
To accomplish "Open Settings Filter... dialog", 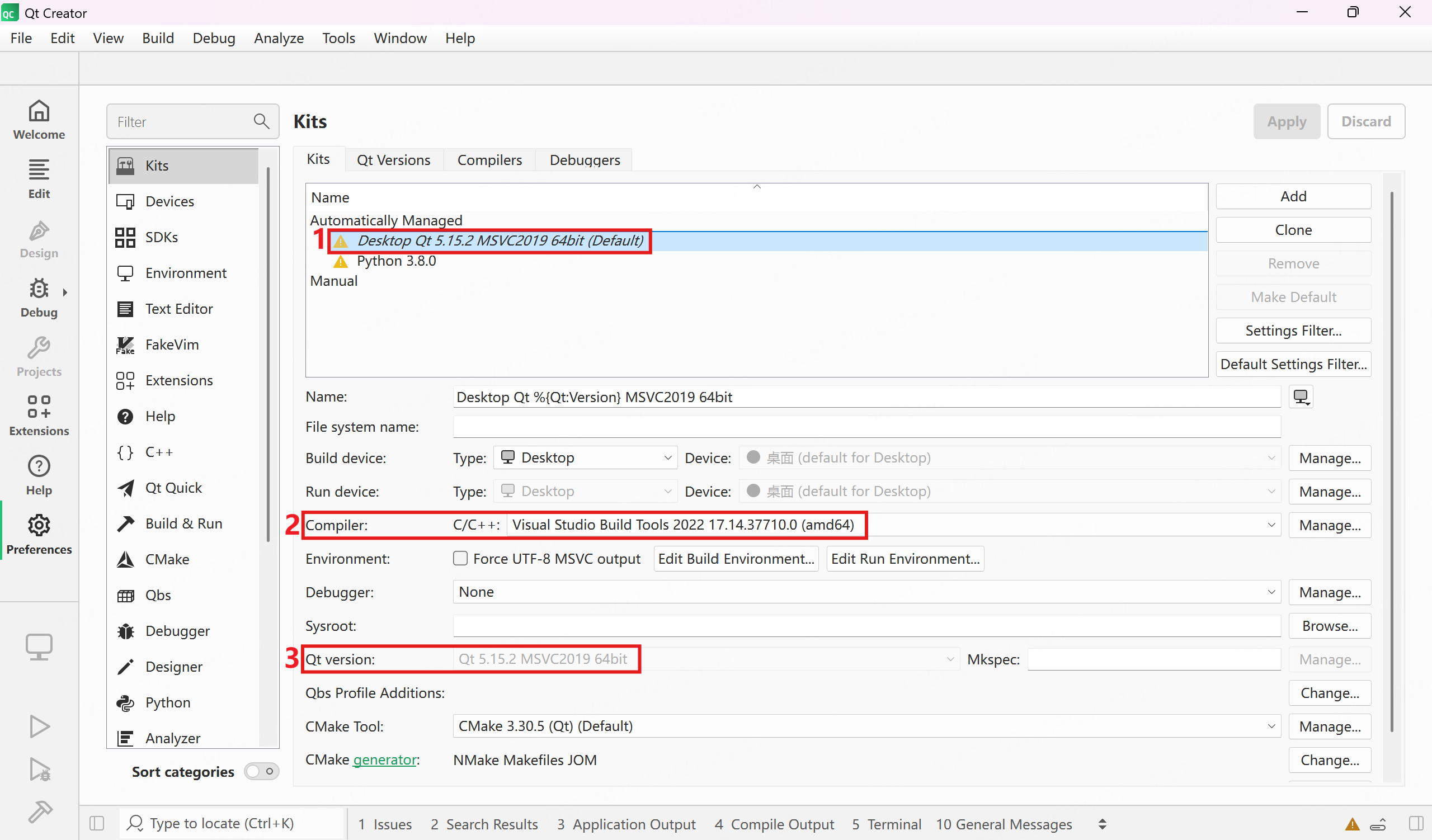I will coord(1293,330).
